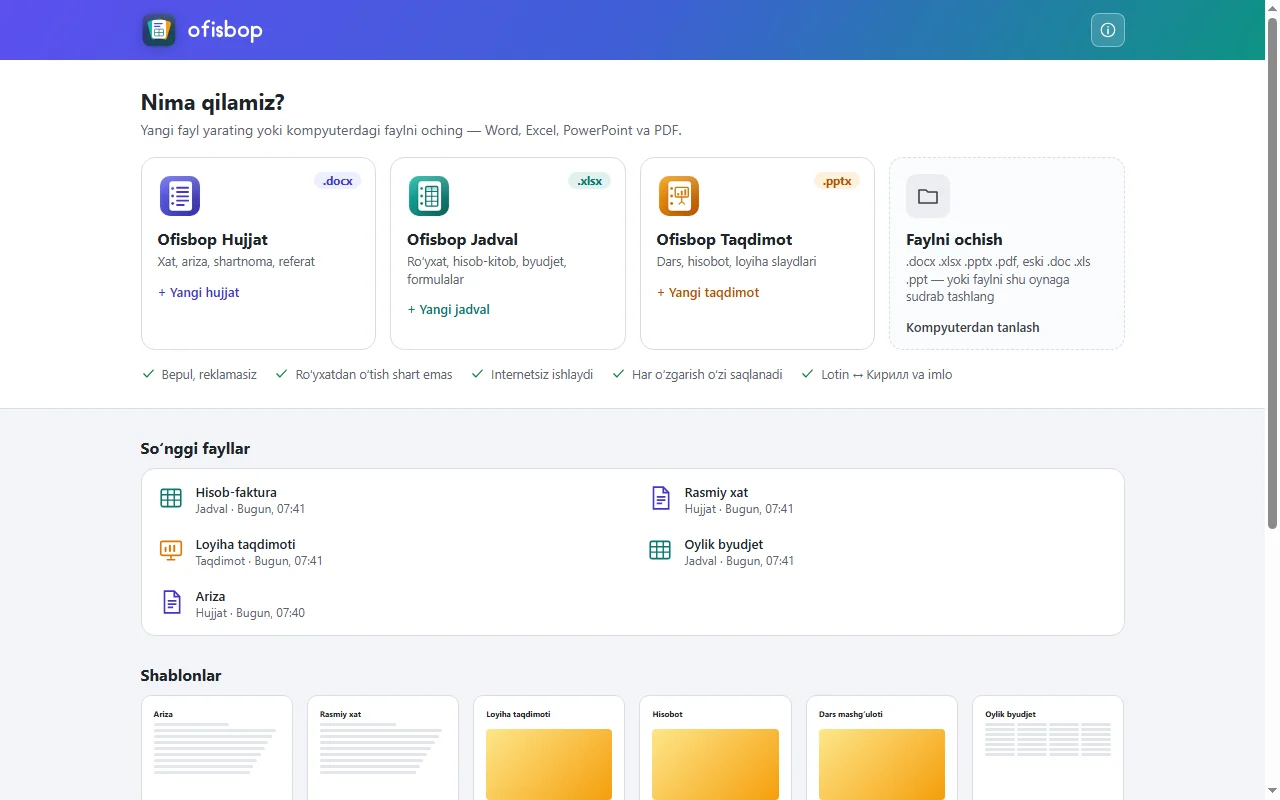Viewport: 1280px width, 800px height.
Task: Click the .pptx badge
Action: point(837,181)
